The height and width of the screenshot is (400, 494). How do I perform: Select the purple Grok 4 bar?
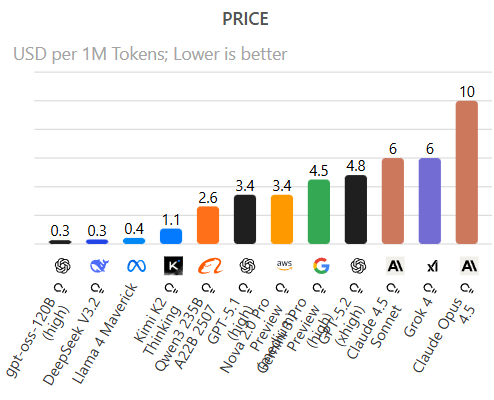click(430, 201)
